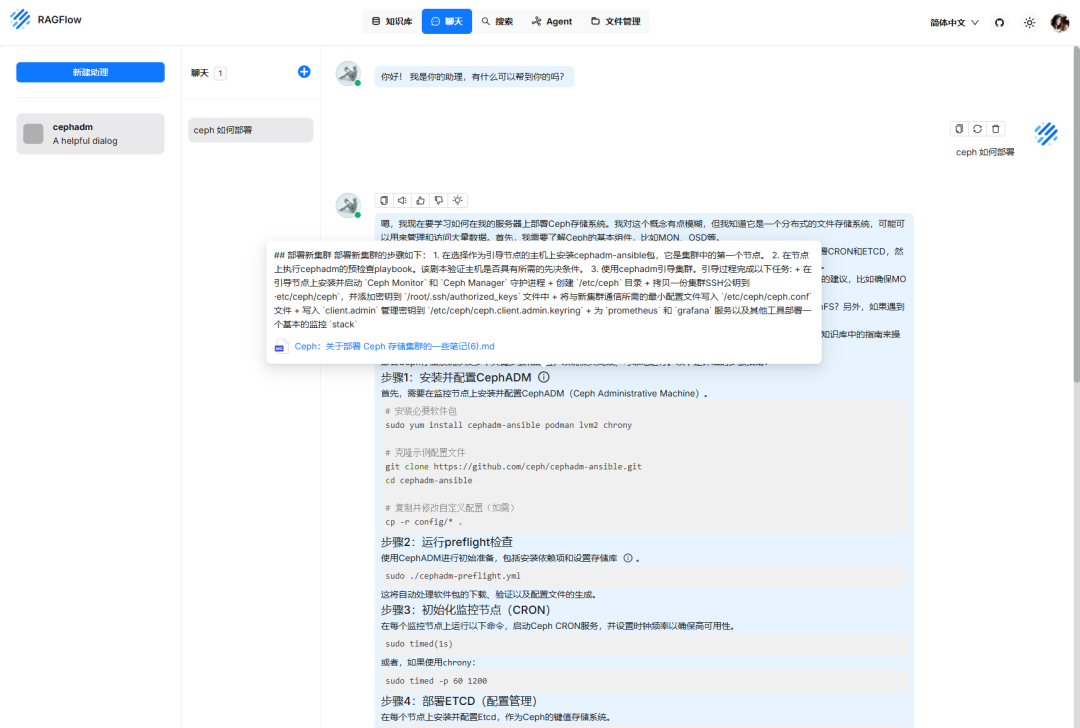
Task: Click the reference info icon after 设置存储库
Action: coord(627,558)
